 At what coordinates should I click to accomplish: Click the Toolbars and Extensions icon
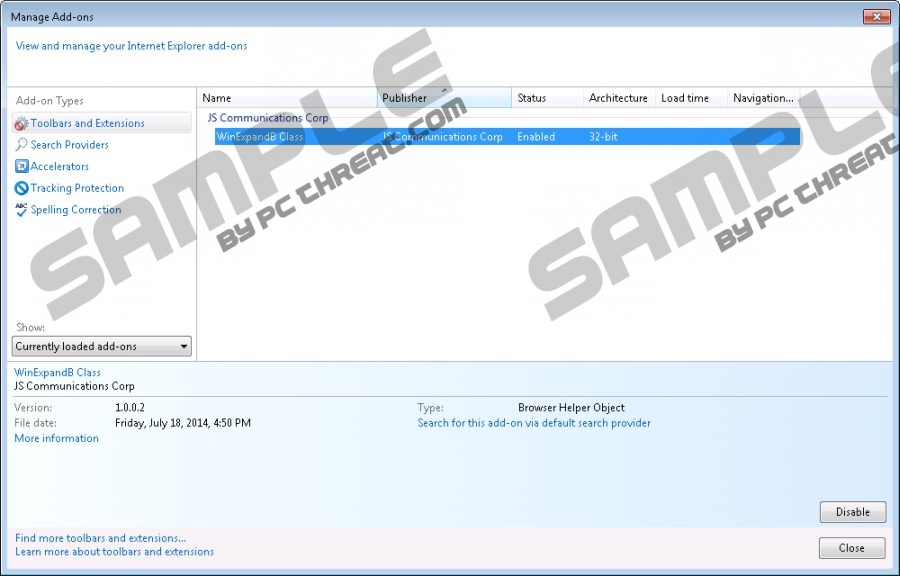(22, 124)
